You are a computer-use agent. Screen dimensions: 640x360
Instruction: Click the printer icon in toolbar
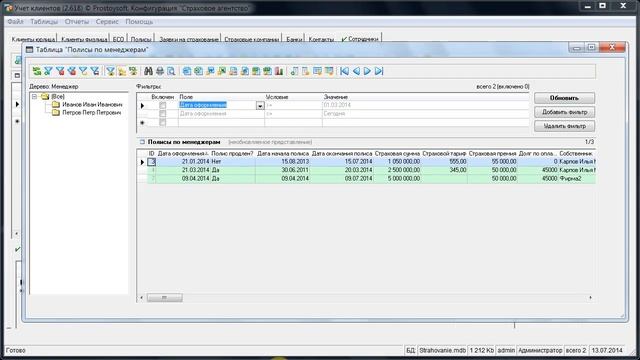160,71
